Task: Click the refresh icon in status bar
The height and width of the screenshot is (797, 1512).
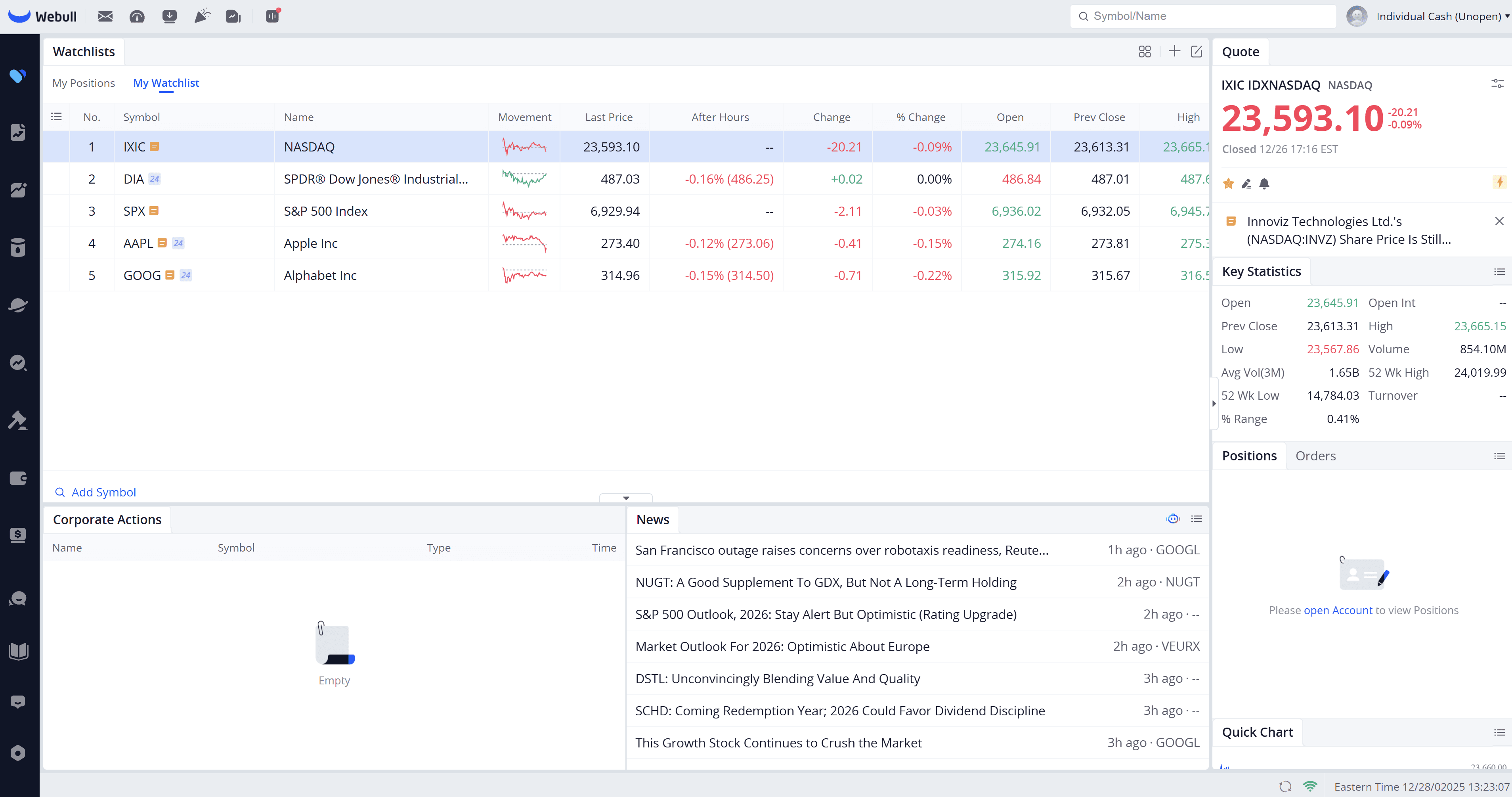Action: click(1285, 786)
